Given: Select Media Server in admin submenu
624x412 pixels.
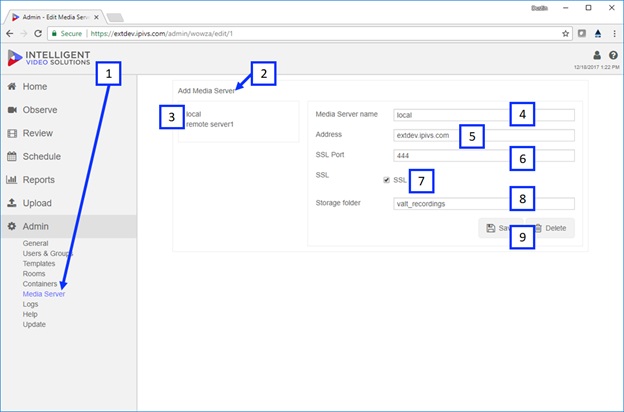Looking at the screenshot, I should point(44,294).
